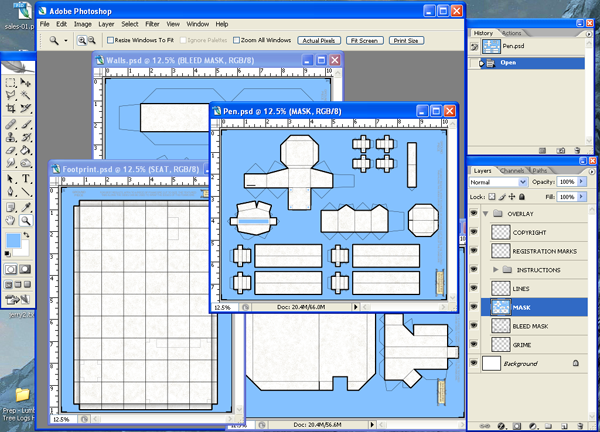Screen dimensions: 600x432
Task: Hide the REGISTRATION MARKS layer
Action: [474, 251]
